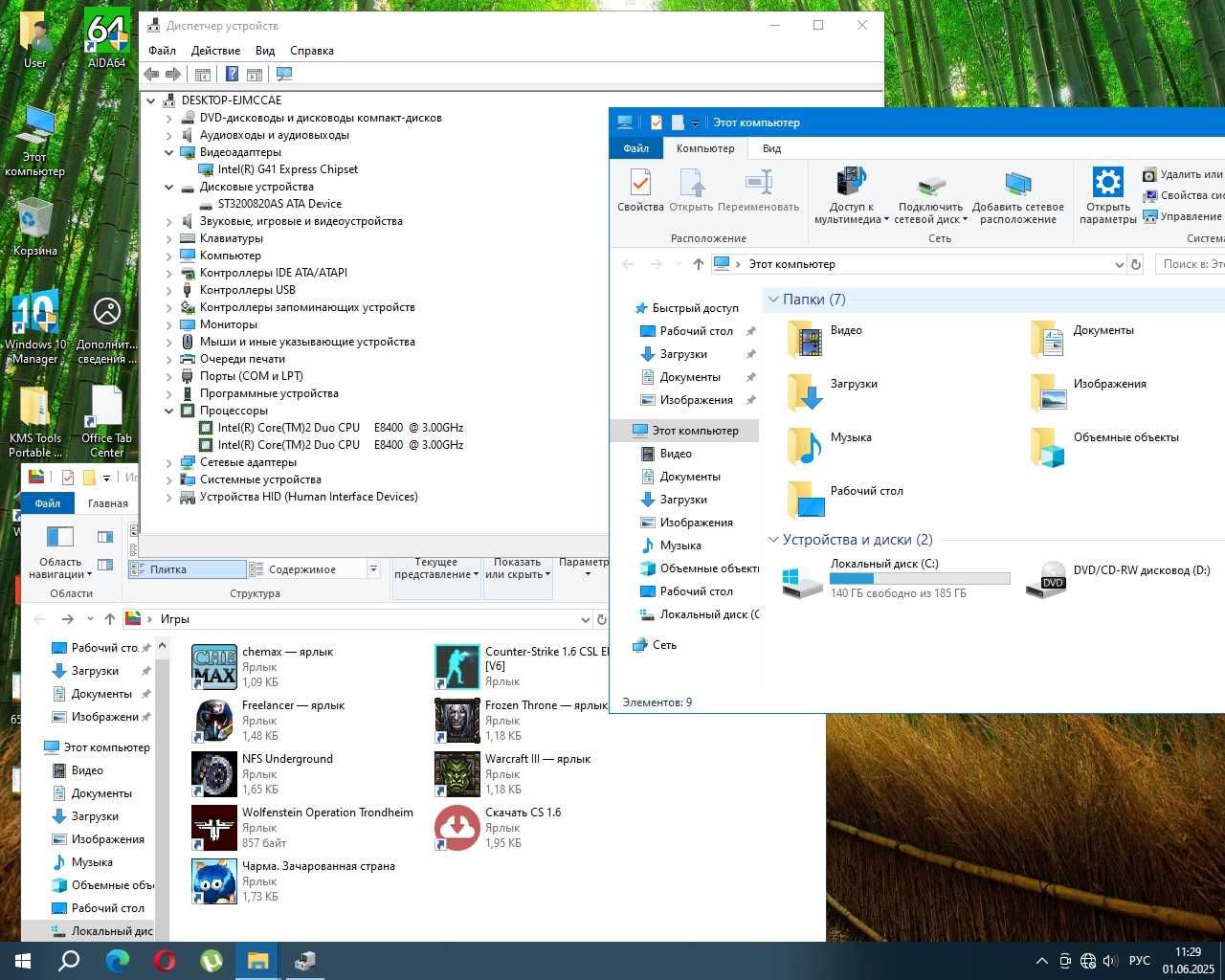The image size is (1225, 980).
Task: Open Opera browser from taskbar
Action: 164,961
